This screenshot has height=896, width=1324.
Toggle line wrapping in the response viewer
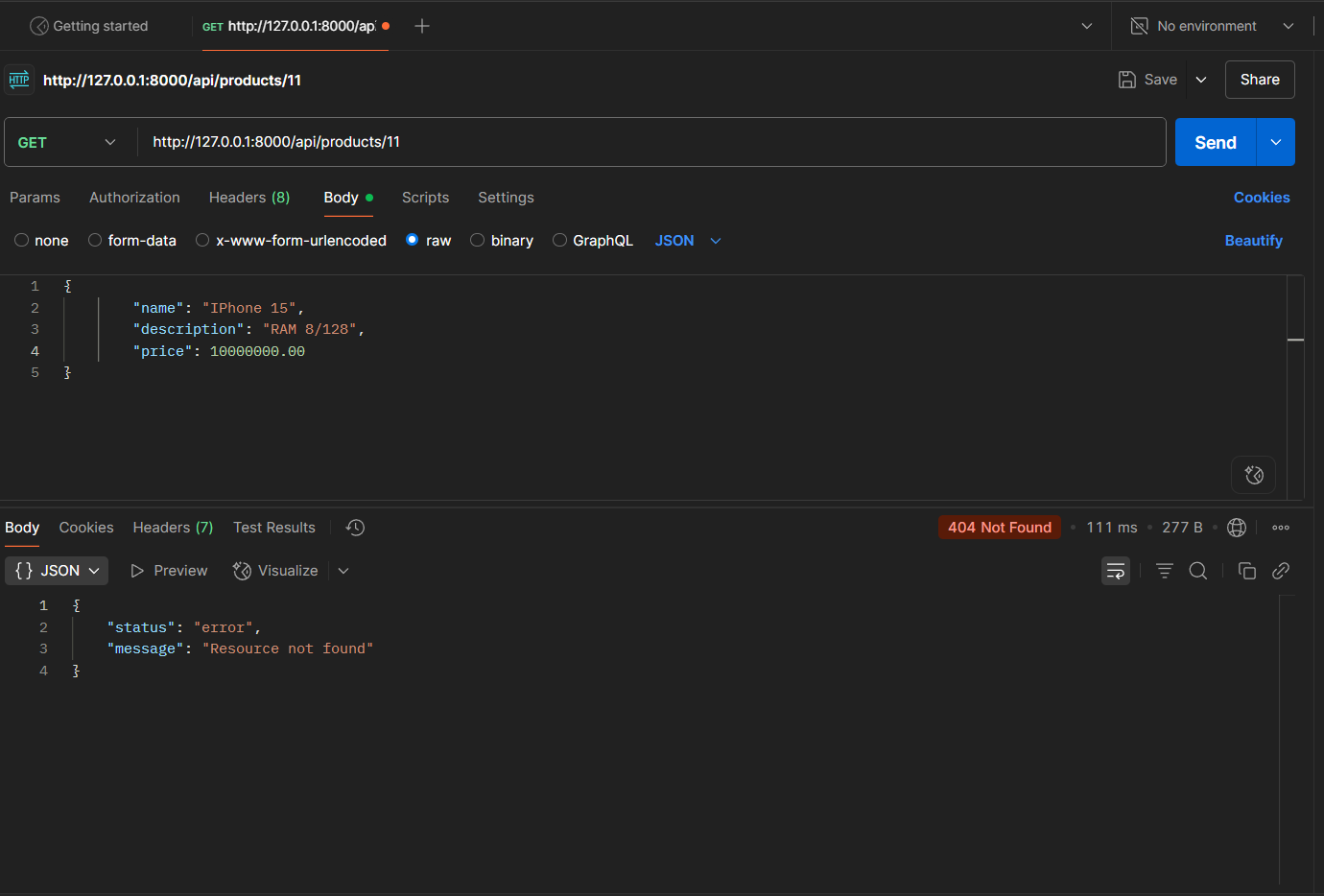(1116, 570)
